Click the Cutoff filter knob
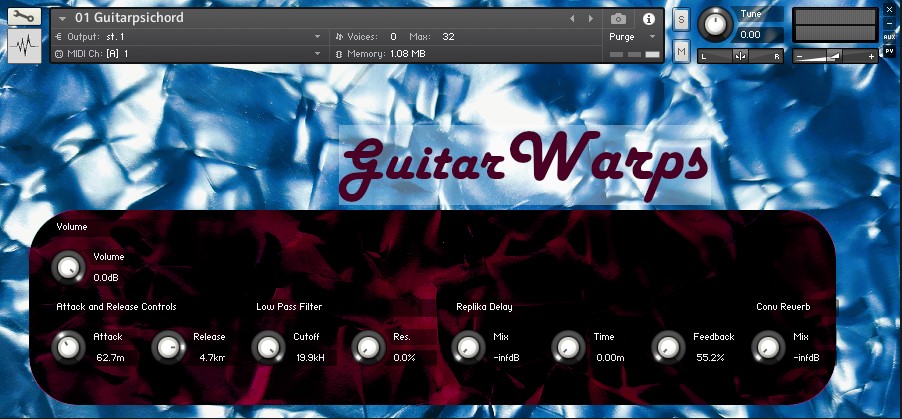This screenshot has height=419, width=902. pos(269,348)
